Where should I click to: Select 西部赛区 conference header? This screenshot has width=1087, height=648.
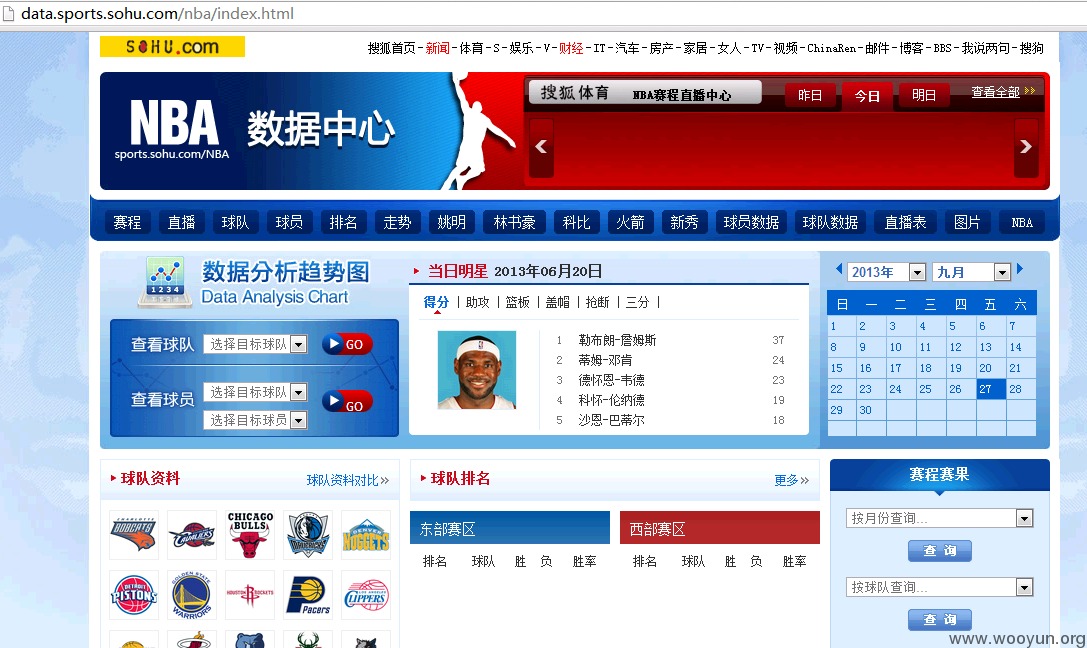pos(720,527)
